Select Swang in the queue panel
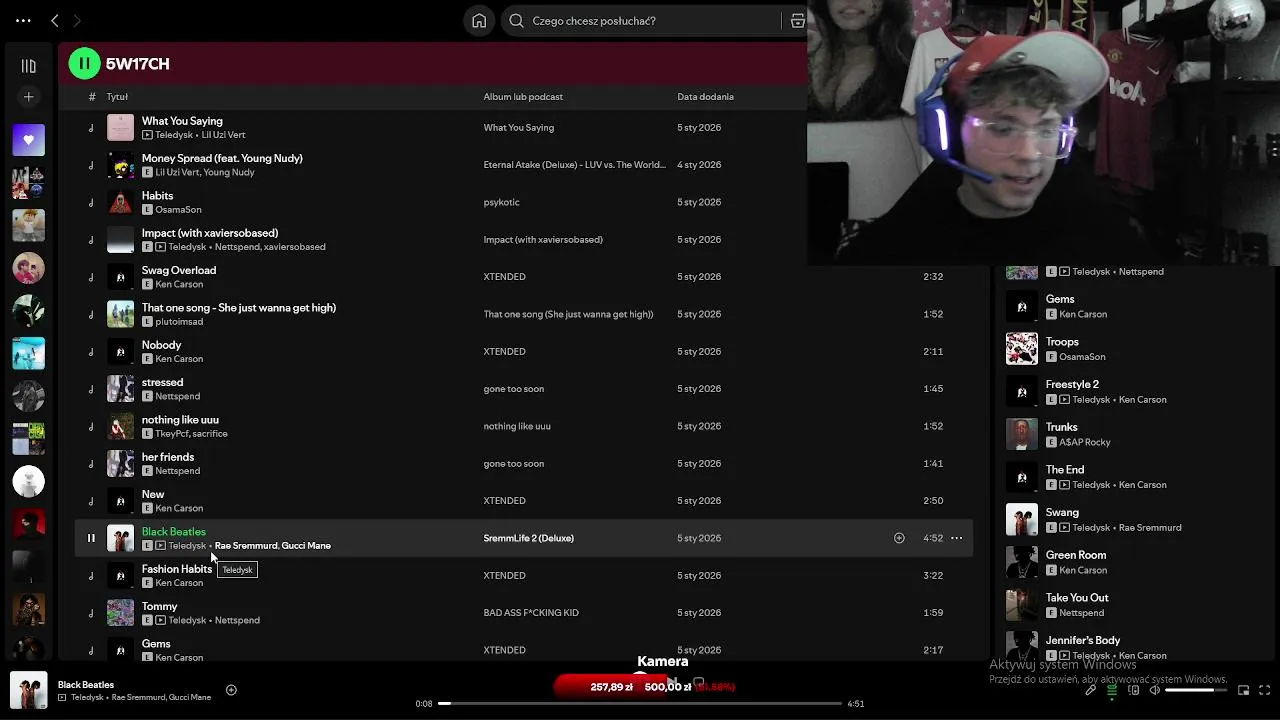 (x=1062, y=512)
